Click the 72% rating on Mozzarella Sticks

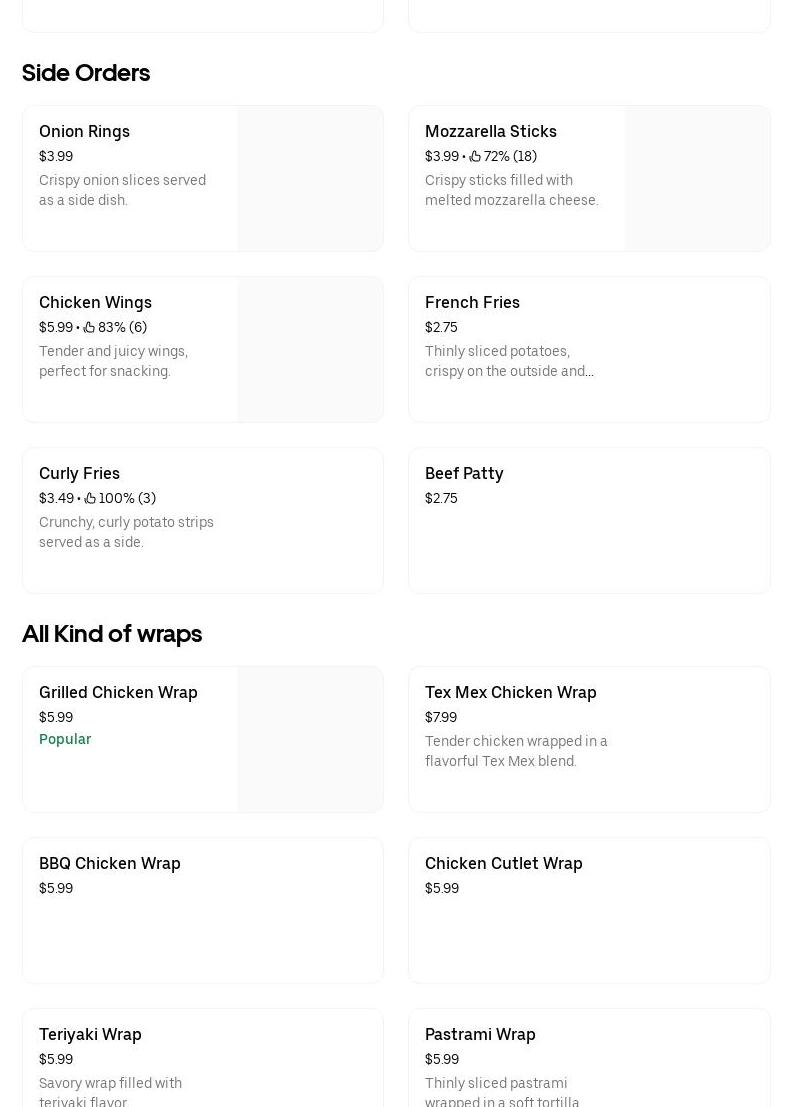click(496, 156)
